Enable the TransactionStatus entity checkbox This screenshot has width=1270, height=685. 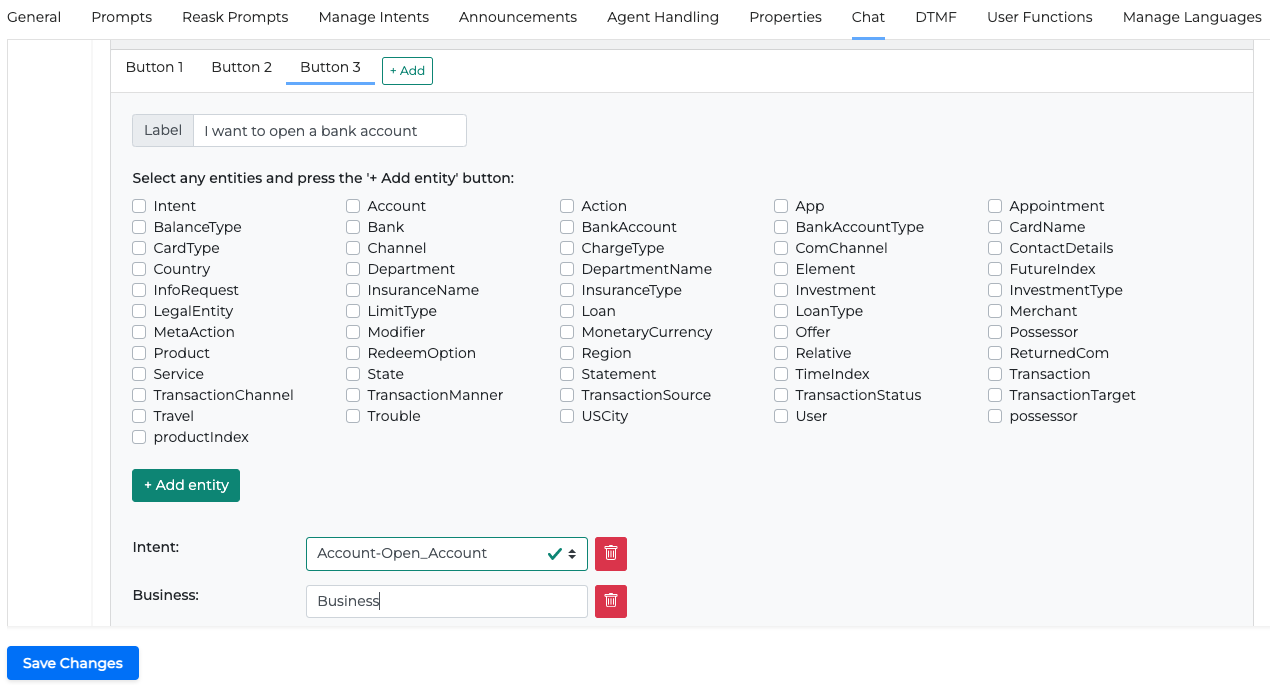[x=781, y=395]
